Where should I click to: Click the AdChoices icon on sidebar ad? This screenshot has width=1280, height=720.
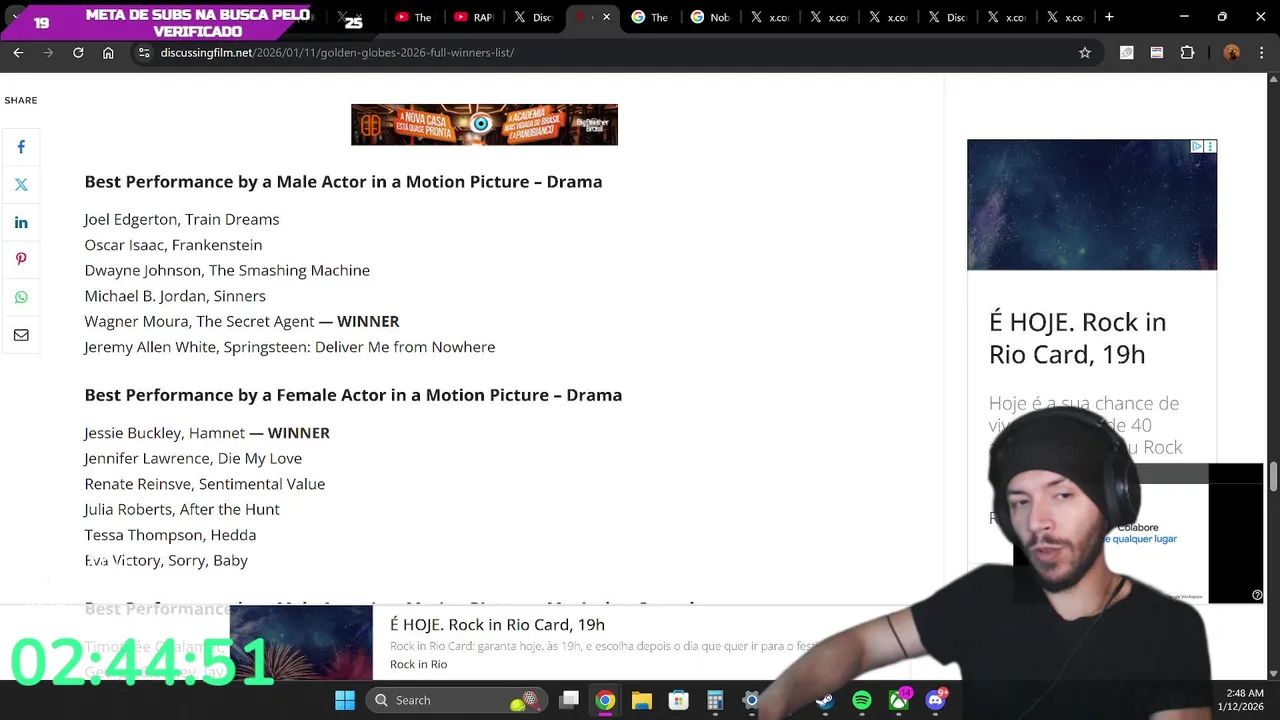click(1196, 146)
